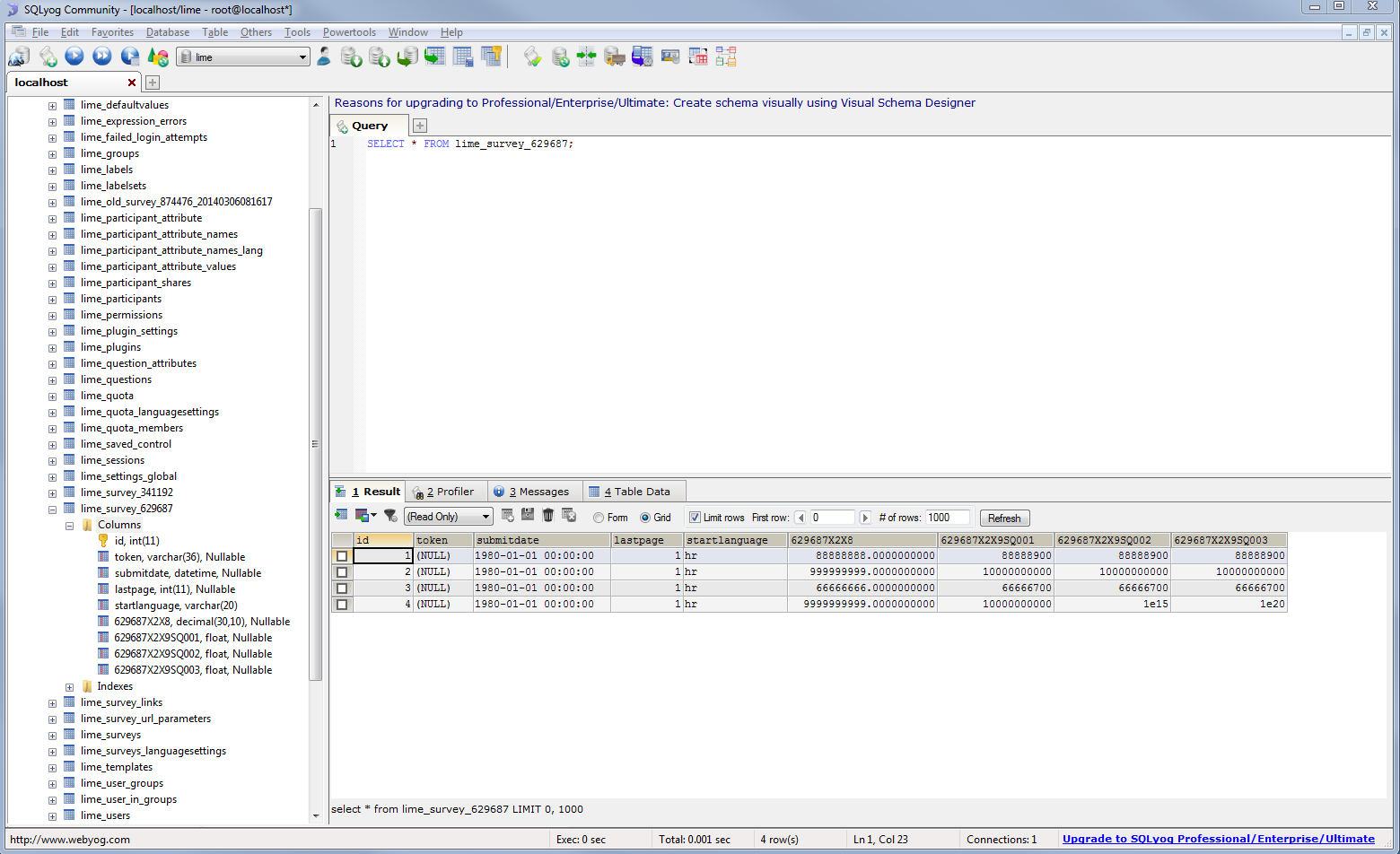Click the filter funnel icon
Viewport: 1400px width, 854px height.
tap(390, 516)
